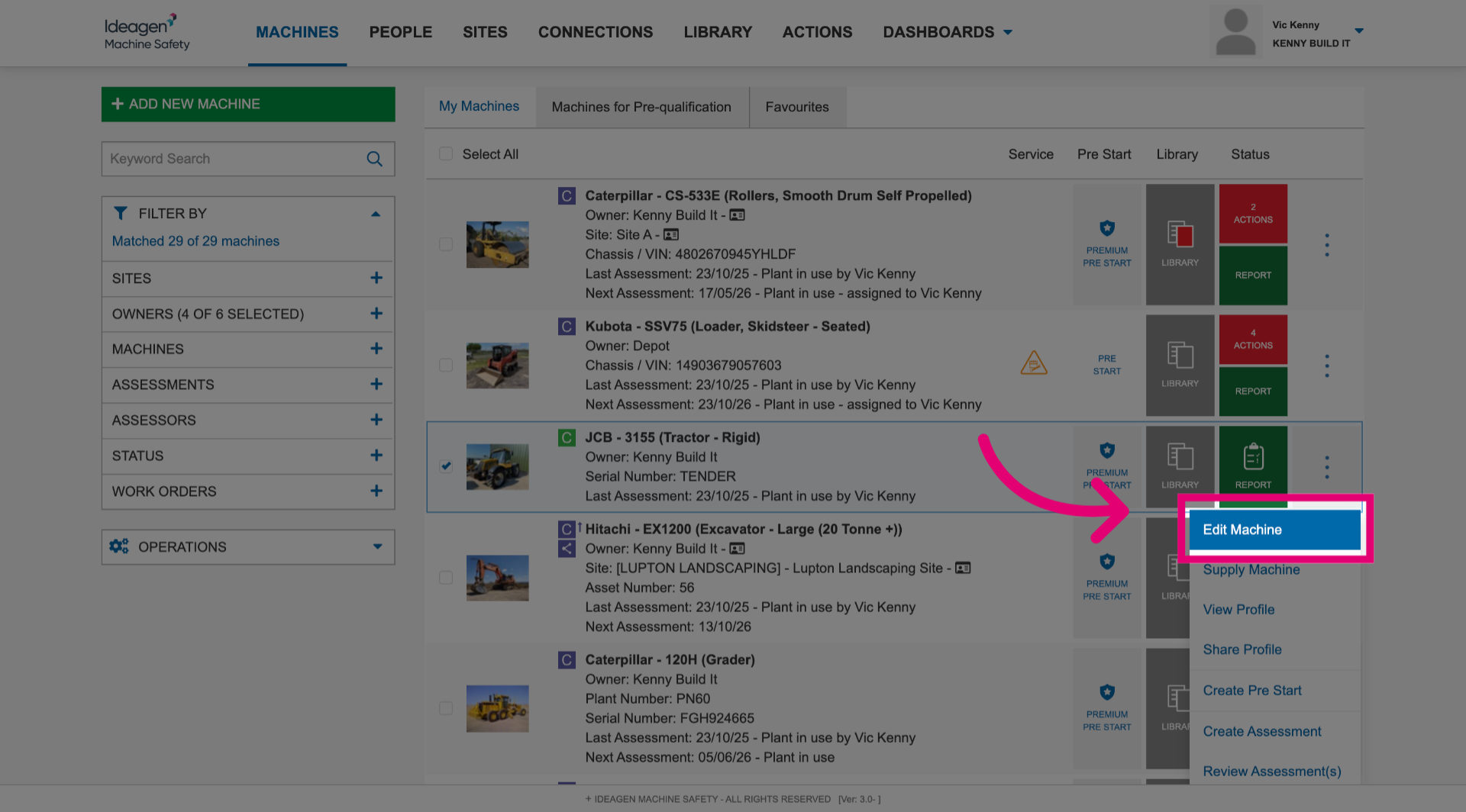Viewport: 1466px width, 812px height.
Task: Choose Create Assessment from the menu
Action: [1274, 731]
